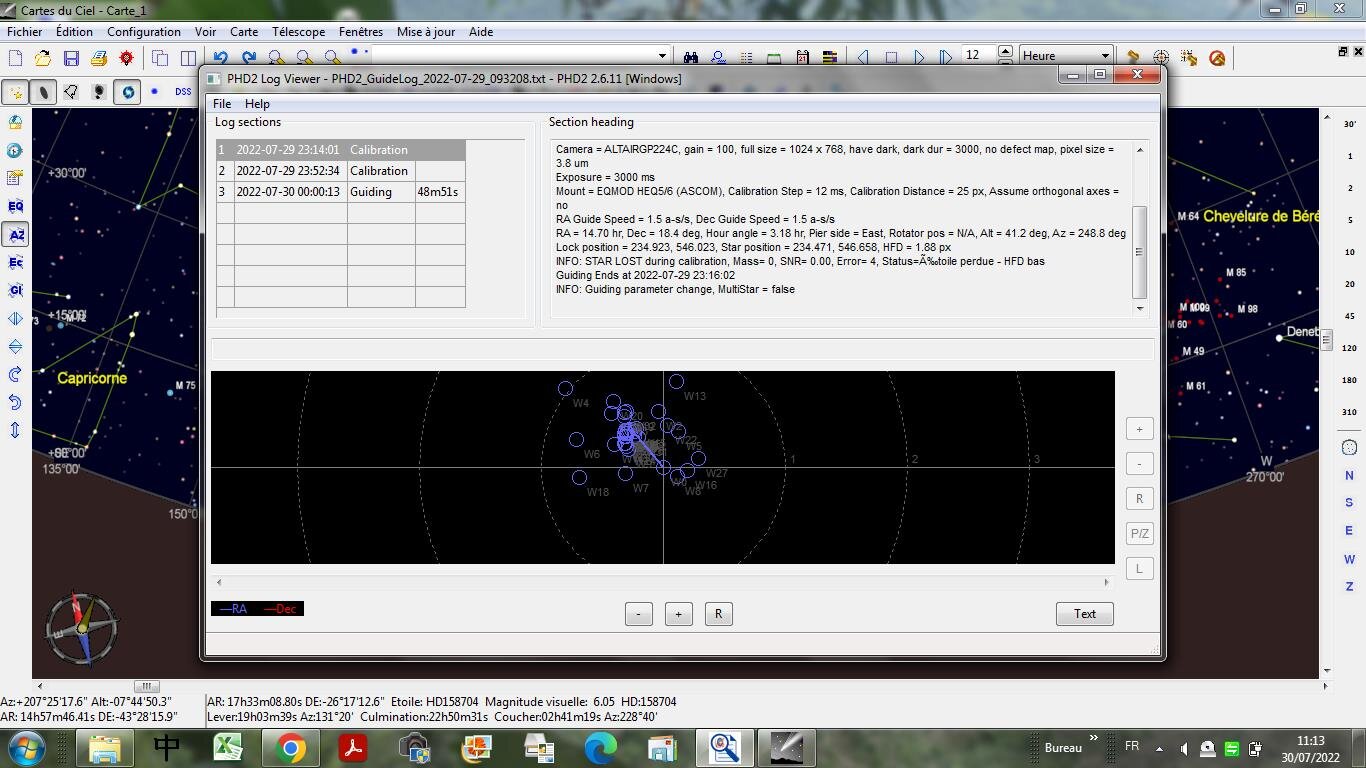Select the 23:52:34 Calibration log section
Image resolution: width=1366 pixels, height=768 pixels.
tap(341, 171)
